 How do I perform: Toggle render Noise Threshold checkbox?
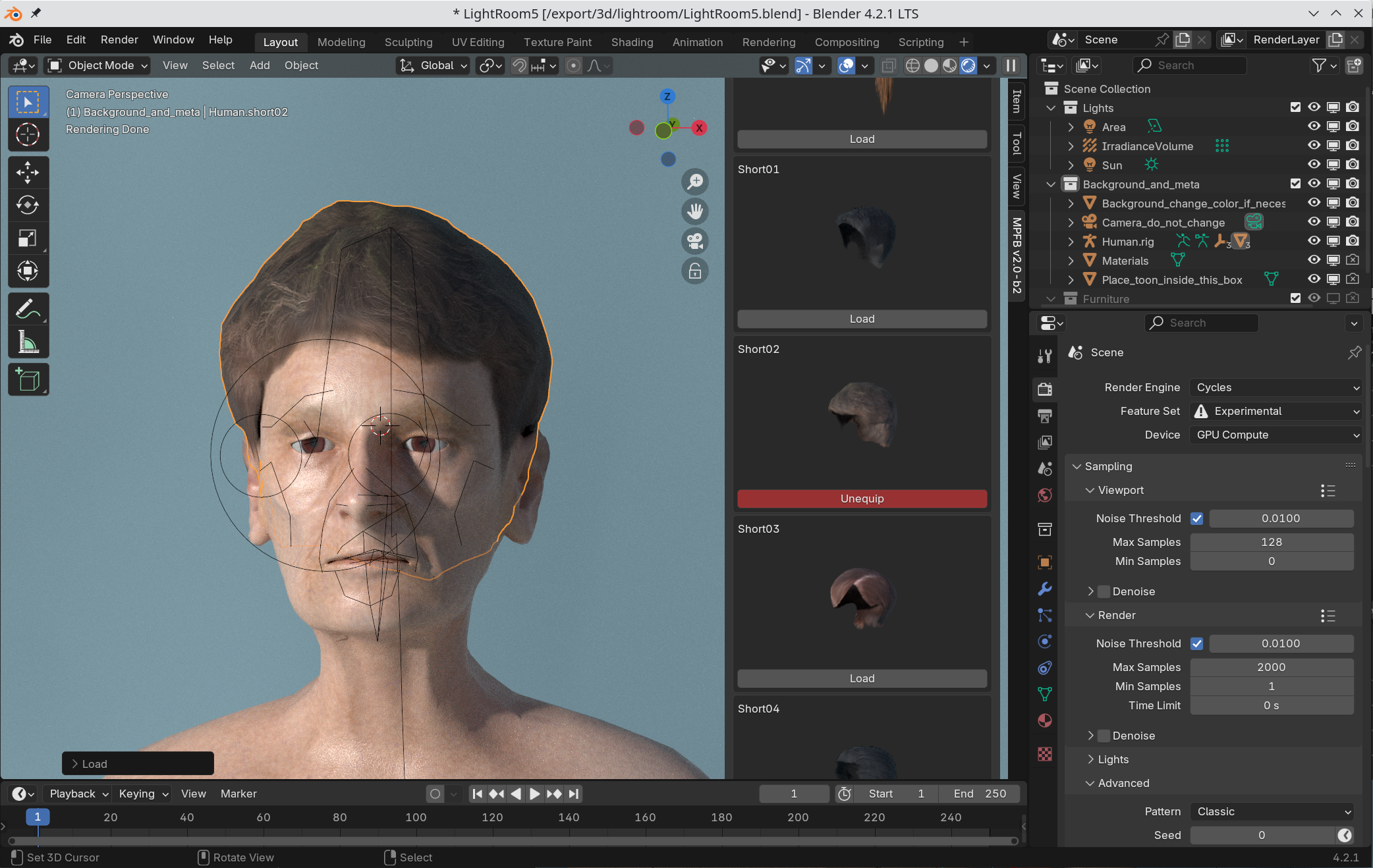click(x=1197, y=643)
